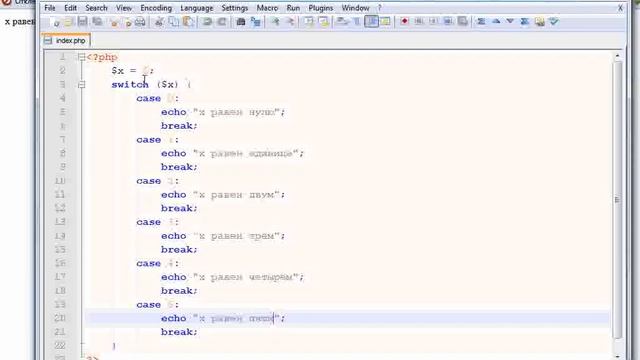
Task: Click echo line "x равен двум"
Action: (x=223, y=195)
